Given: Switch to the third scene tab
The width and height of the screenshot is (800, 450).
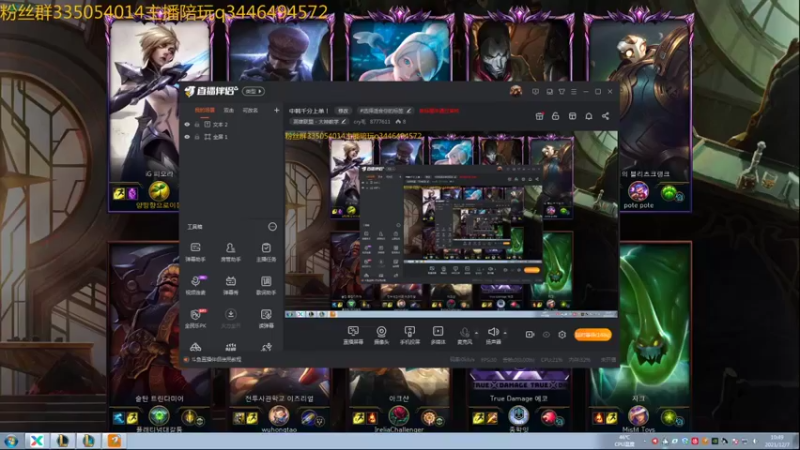Looking at the screenshot, I should tap(250, 110).
